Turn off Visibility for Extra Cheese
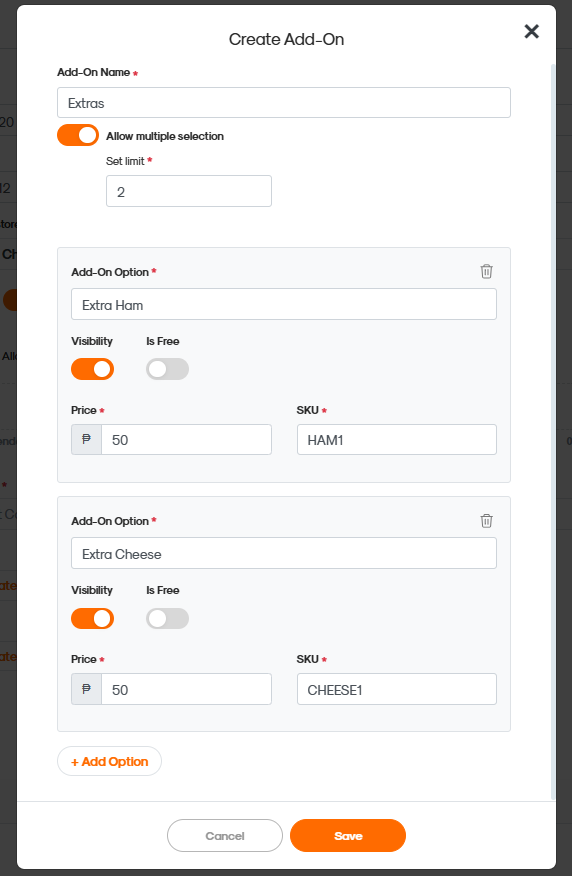 pos(92,618)
